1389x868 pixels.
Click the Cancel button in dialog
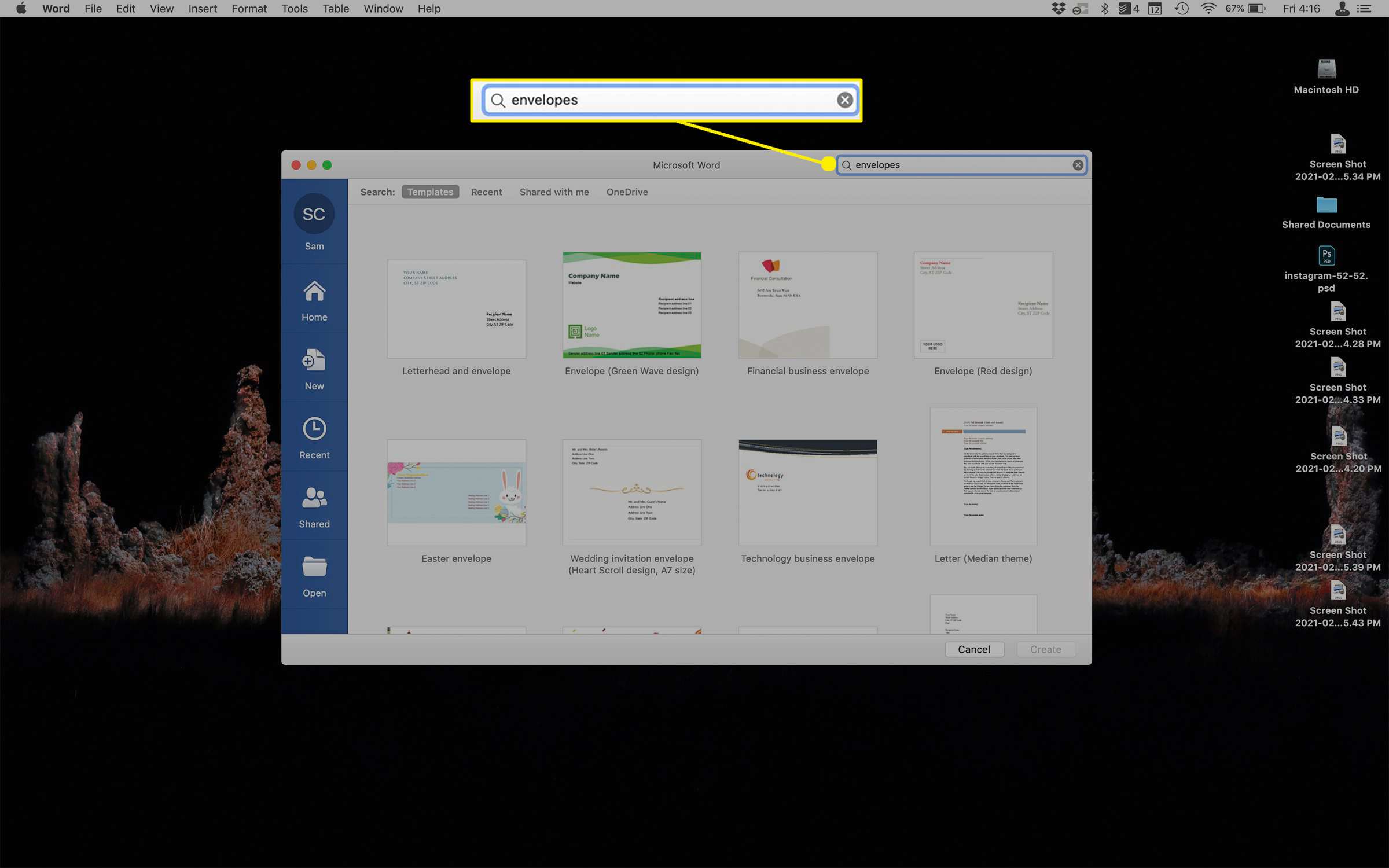[973, 649]
